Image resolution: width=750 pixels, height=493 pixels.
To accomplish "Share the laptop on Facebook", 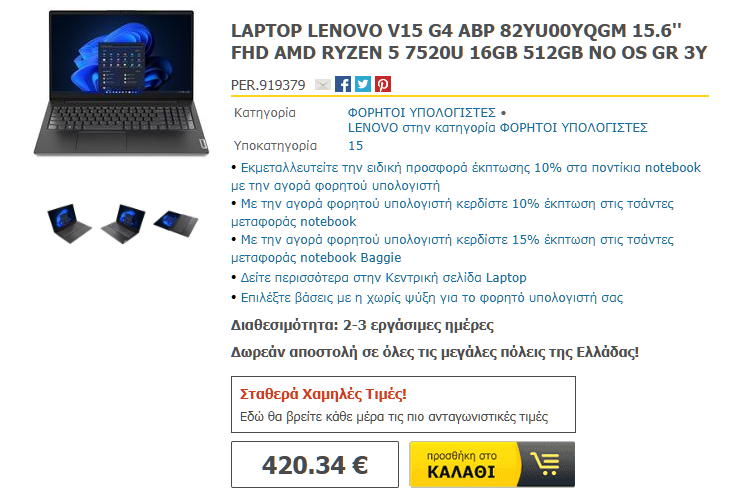I will click(342, 84).
